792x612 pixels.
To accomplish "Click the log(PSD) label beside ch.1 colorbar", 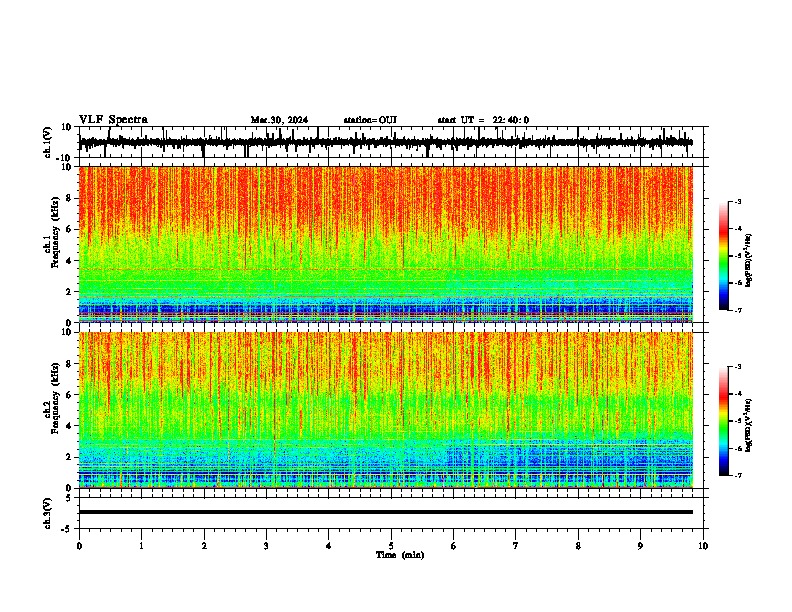I will click(748, 261).
